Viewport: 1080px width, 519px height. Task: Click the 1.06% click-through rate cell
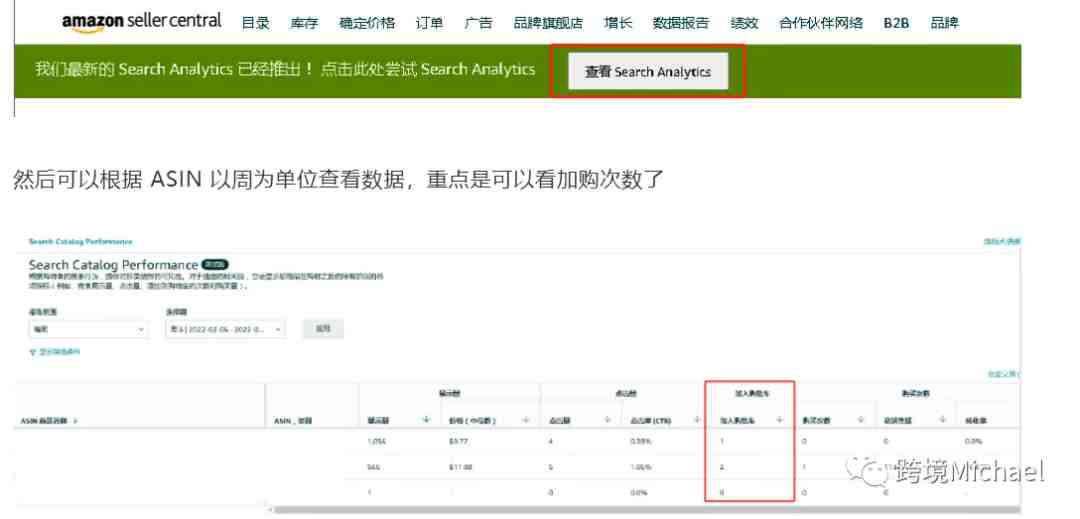(x=641, y=467)
